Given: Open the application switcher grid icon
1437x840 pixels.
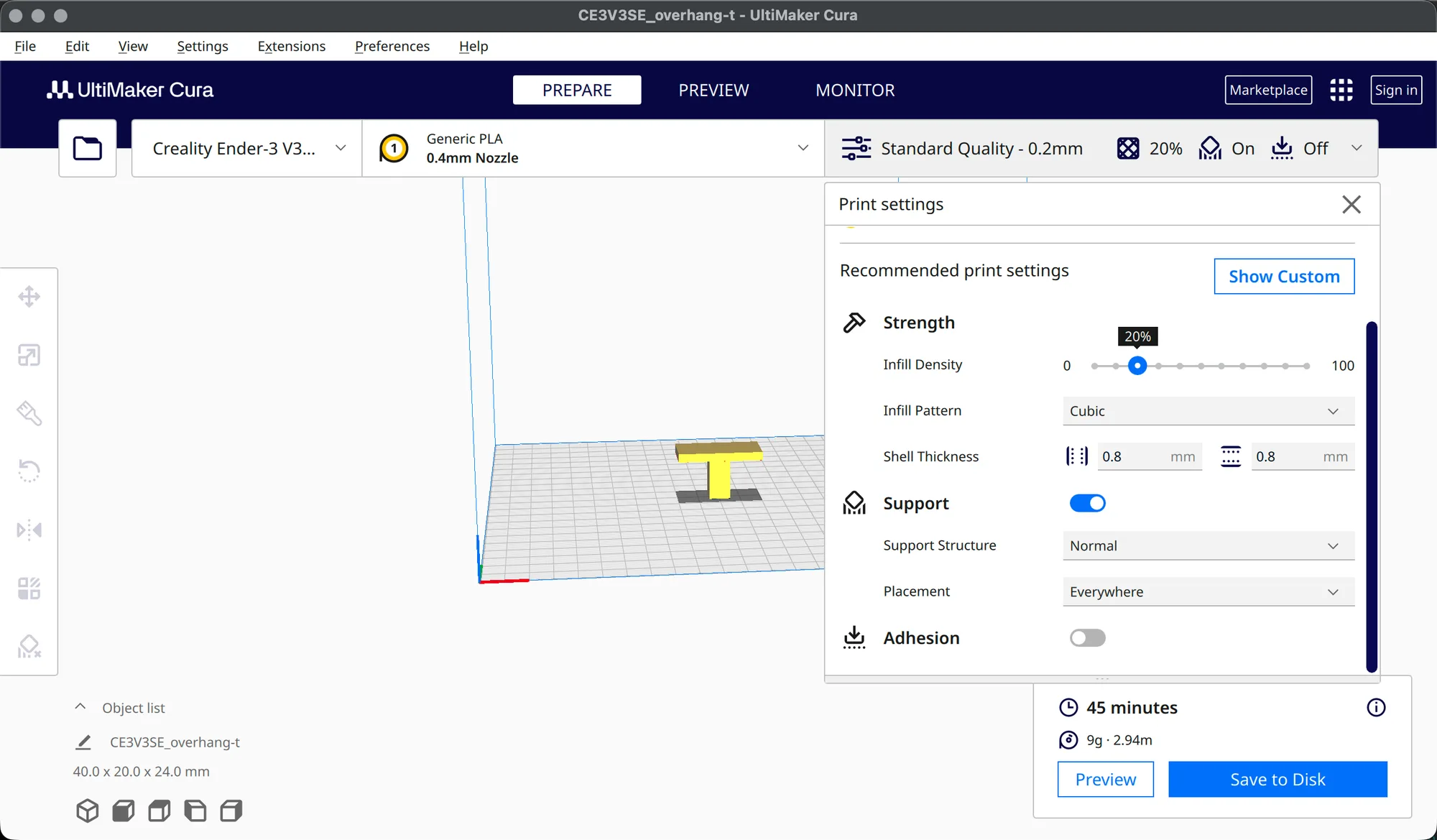Looking at the screenshot, I should pyautogui.click(x=1341, y=90).
